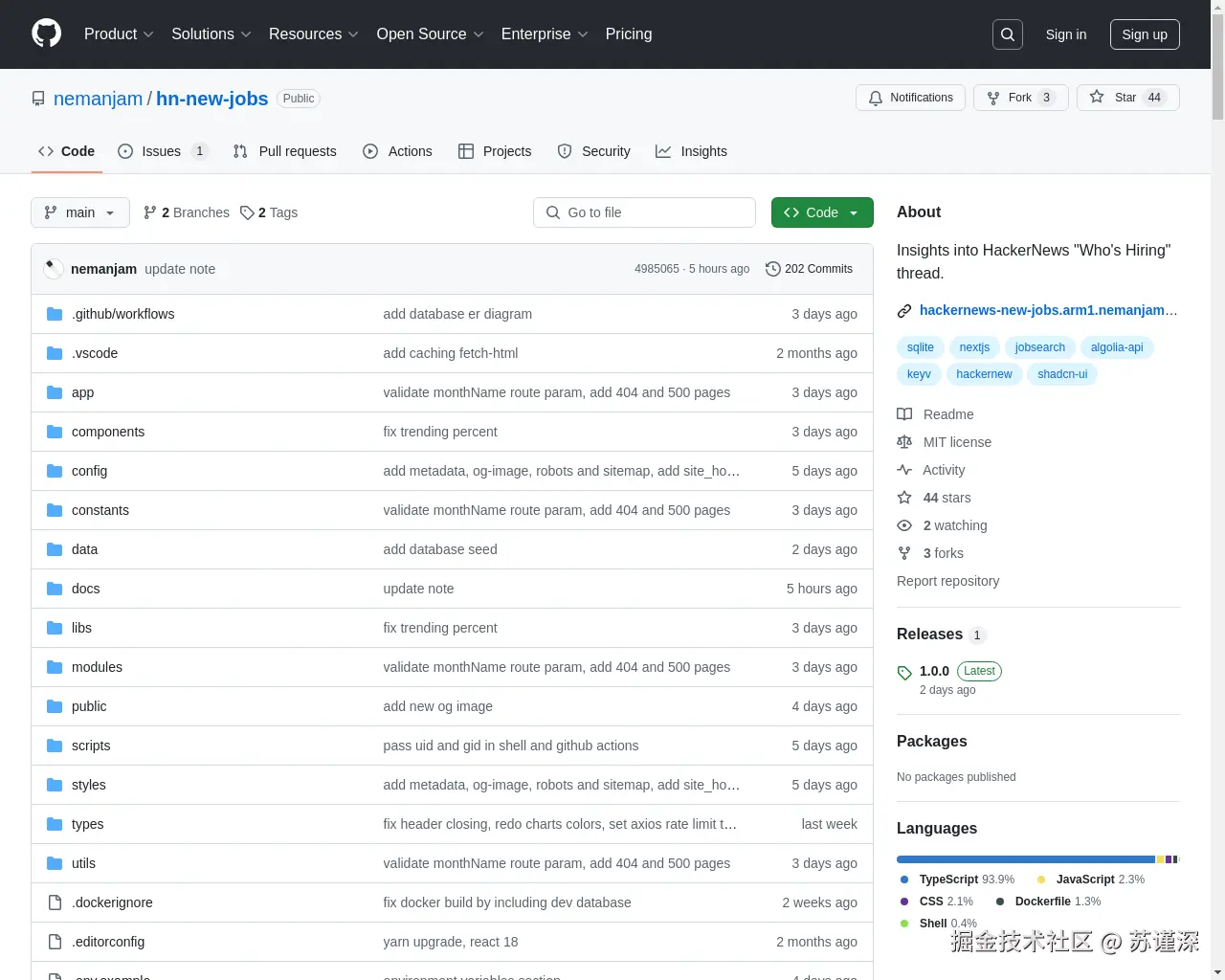
Task: Click the Readme book icon in About section
Action: click(904, 413)
